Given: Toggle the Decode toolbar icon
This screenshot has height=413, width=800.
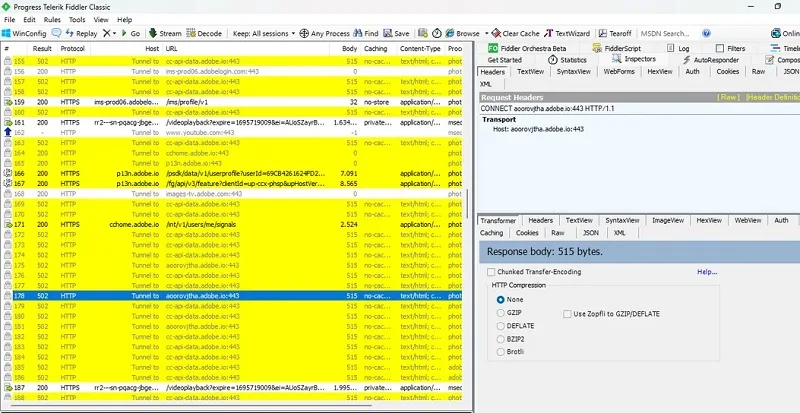Looking at the screenshot, I should [191, 33].
